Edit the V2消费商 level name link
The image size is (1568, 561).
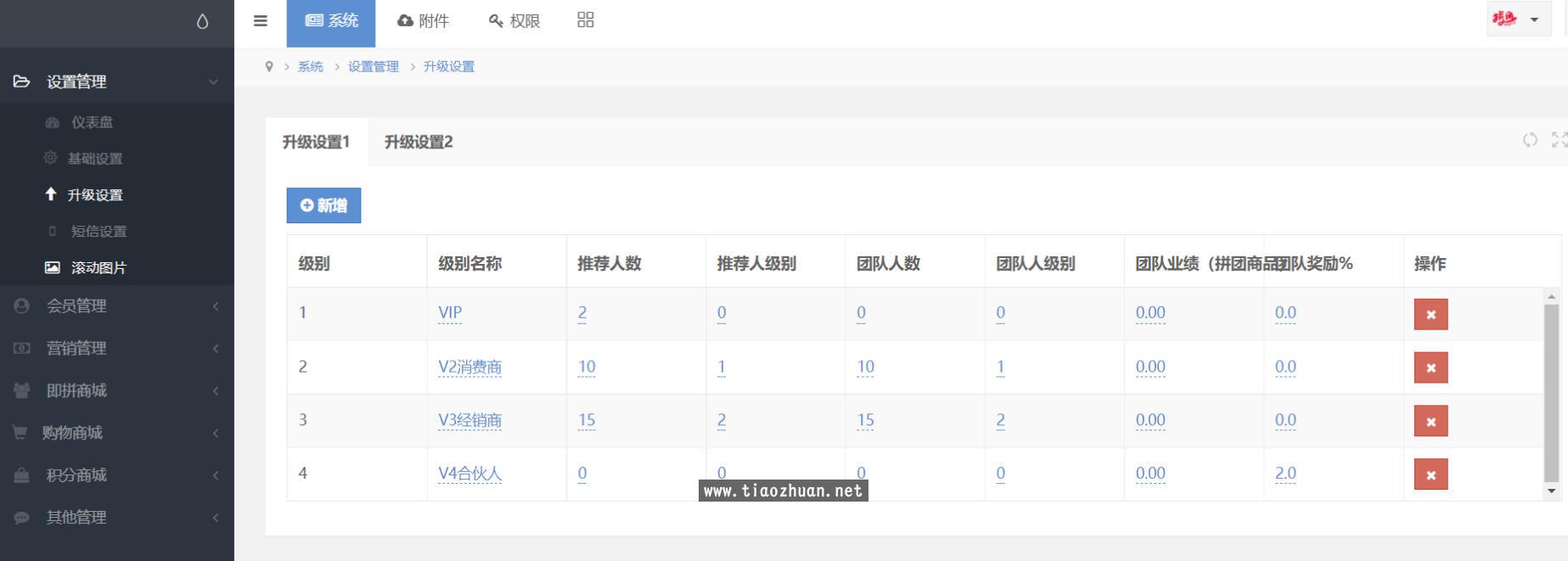point(469,367)
